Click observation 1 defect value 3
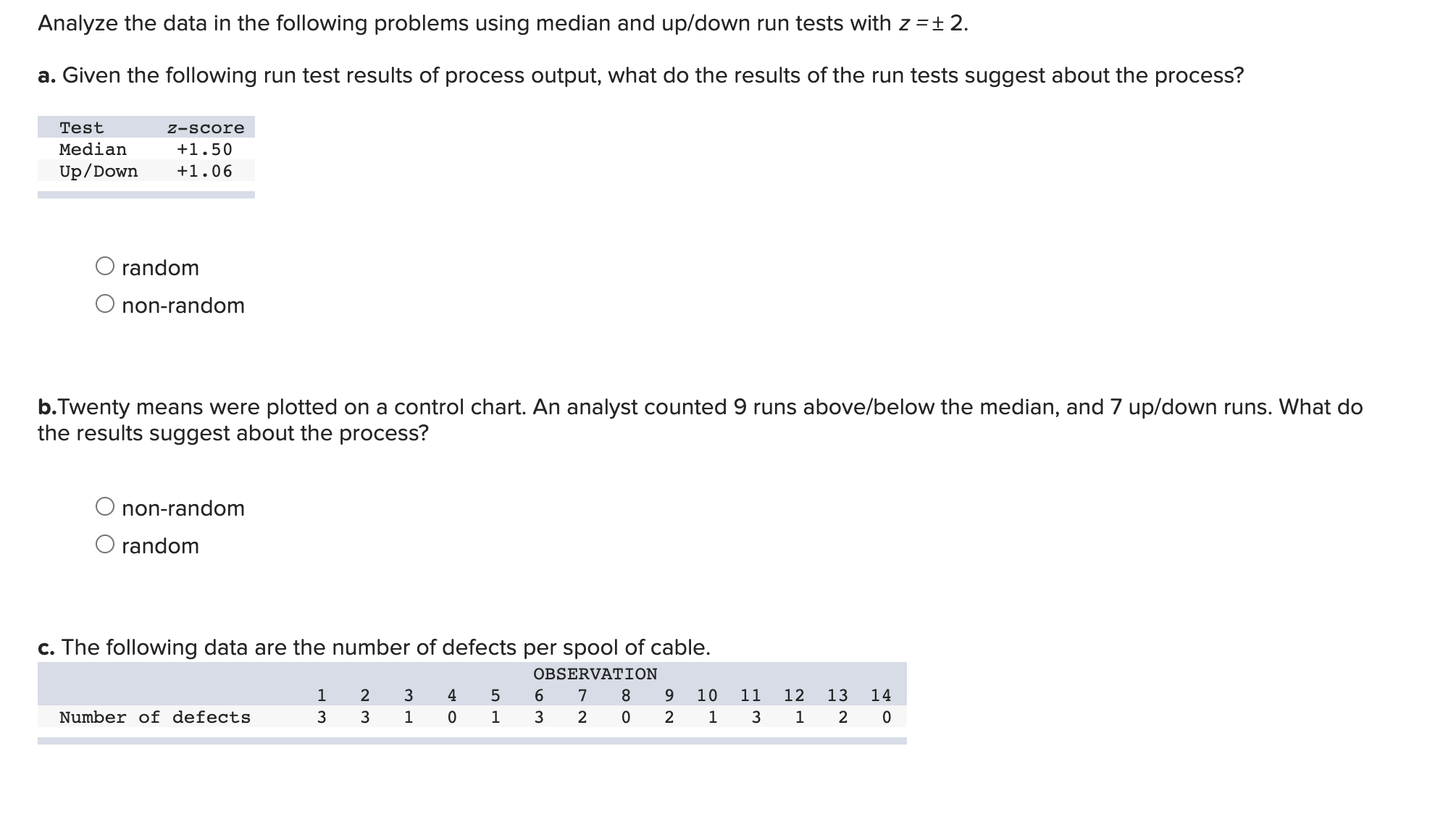 tap(321, 718)
